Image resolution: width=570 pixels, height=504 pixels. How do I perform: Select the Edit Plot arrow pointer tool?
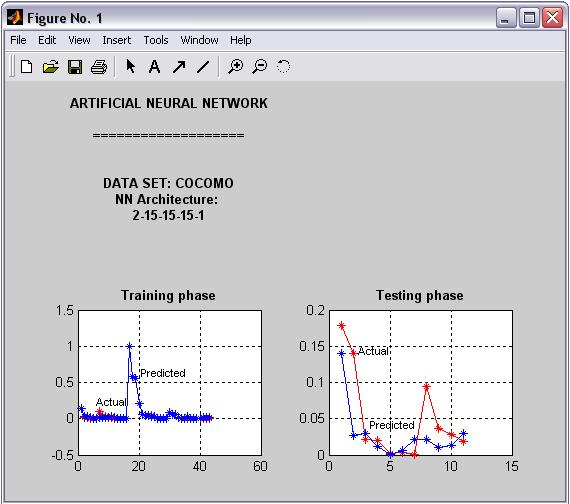click(x=130, y=67)
